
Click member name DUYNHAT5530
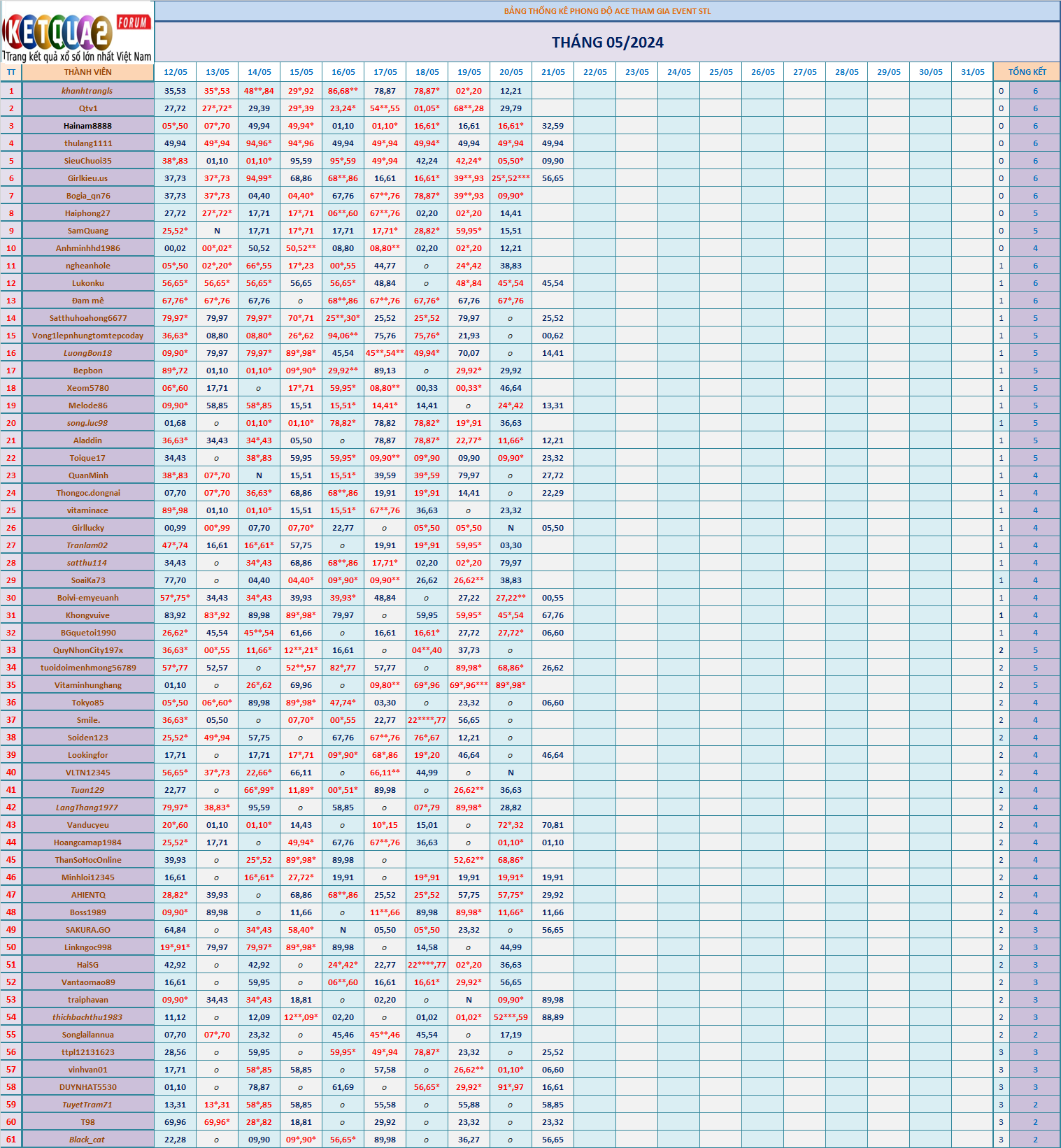point(87,1087)
